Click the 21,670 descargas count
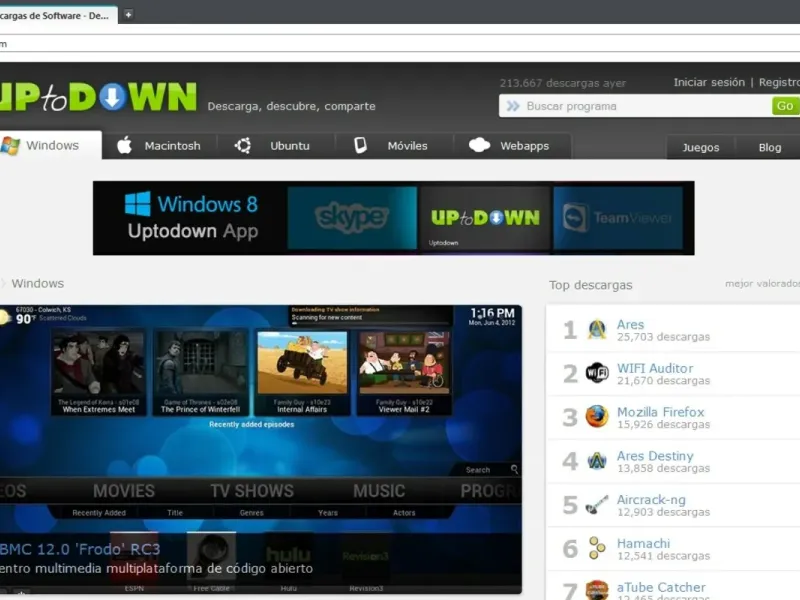 663,381
